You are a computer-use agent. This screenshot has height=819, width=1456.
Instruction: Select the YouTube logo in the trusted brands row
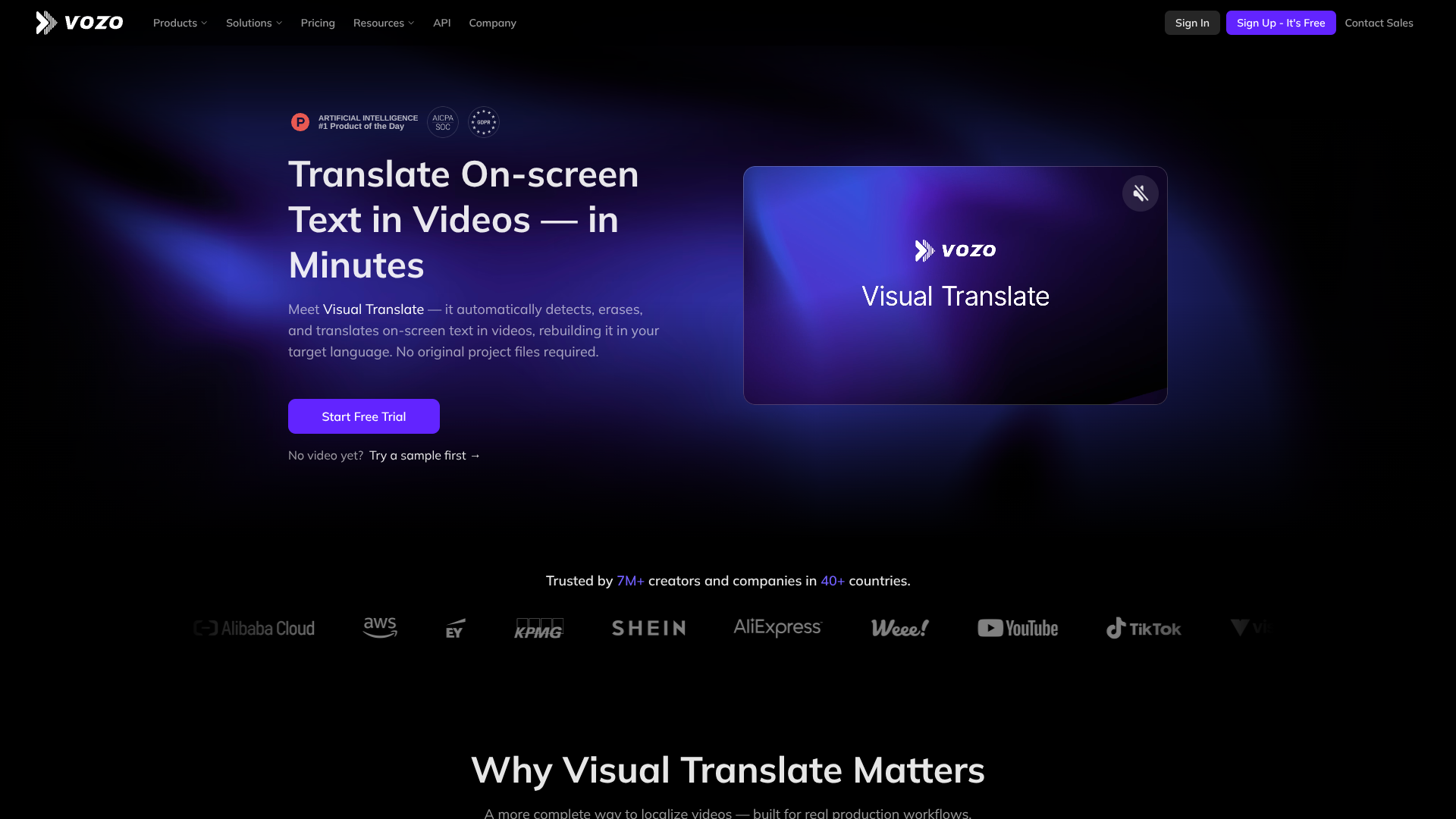coord(1018,628)
